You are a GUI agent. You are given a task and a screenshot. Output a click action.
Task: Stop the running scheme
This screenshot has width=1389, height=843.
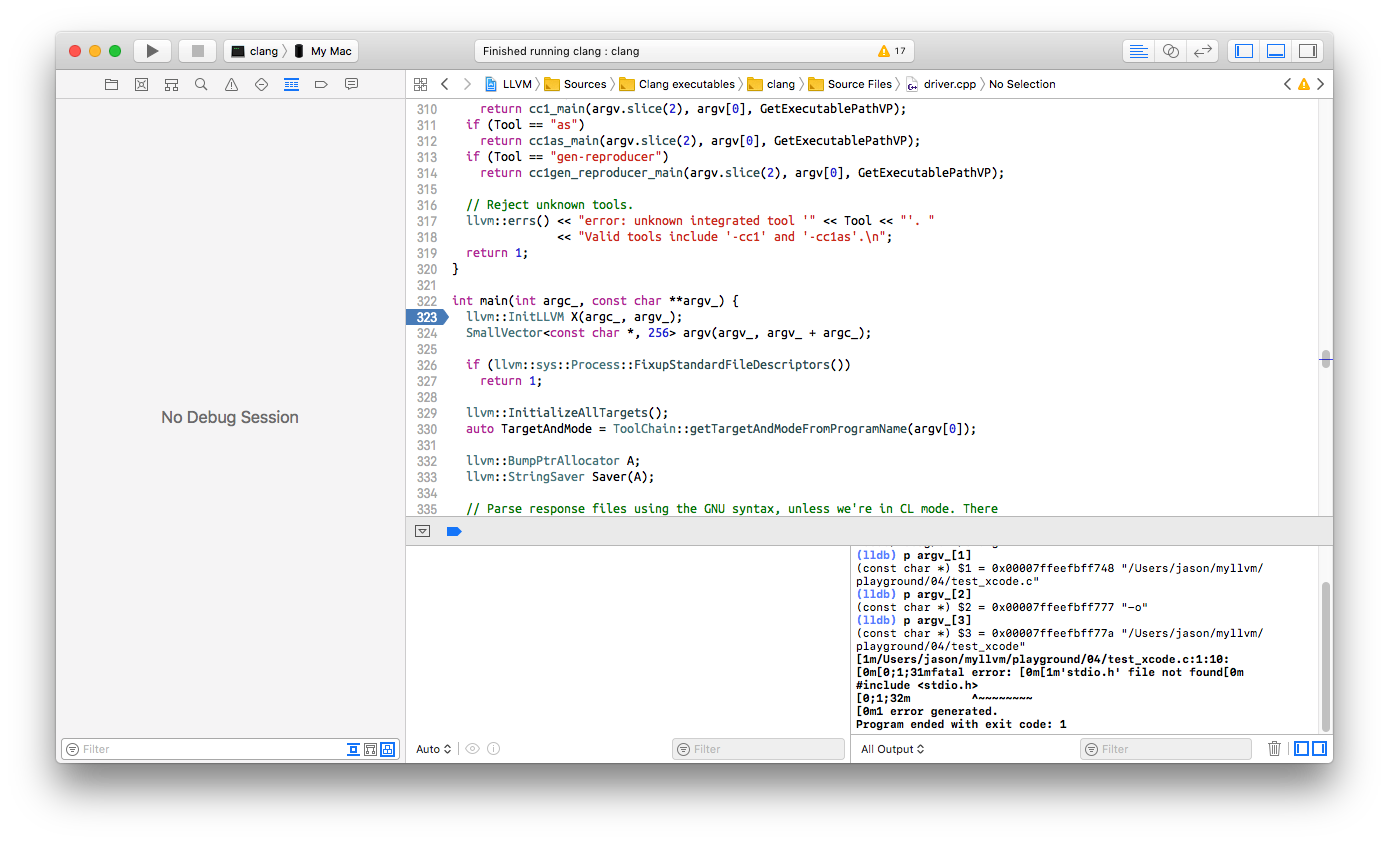click(197, 51)
